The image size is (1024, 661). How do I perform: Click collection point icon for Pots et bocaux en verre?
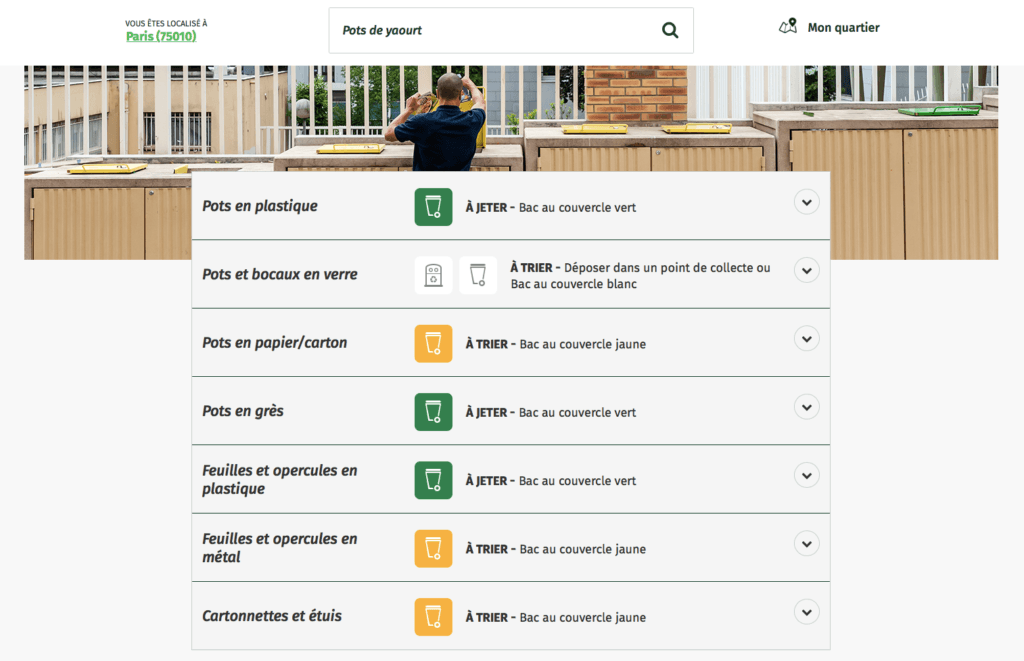(433, 275)
